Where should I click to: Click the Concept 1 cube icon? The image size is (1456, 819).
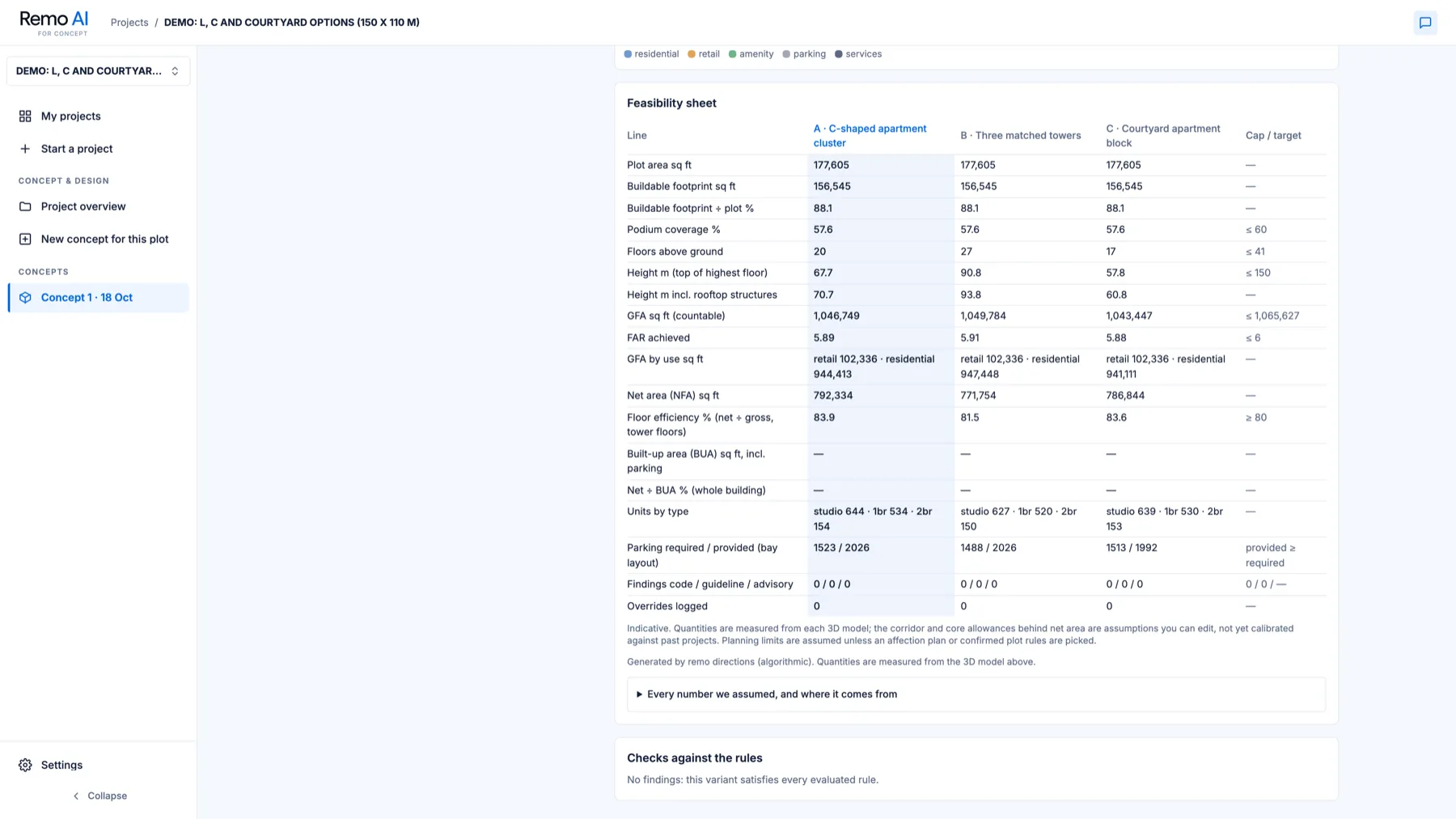25,298
